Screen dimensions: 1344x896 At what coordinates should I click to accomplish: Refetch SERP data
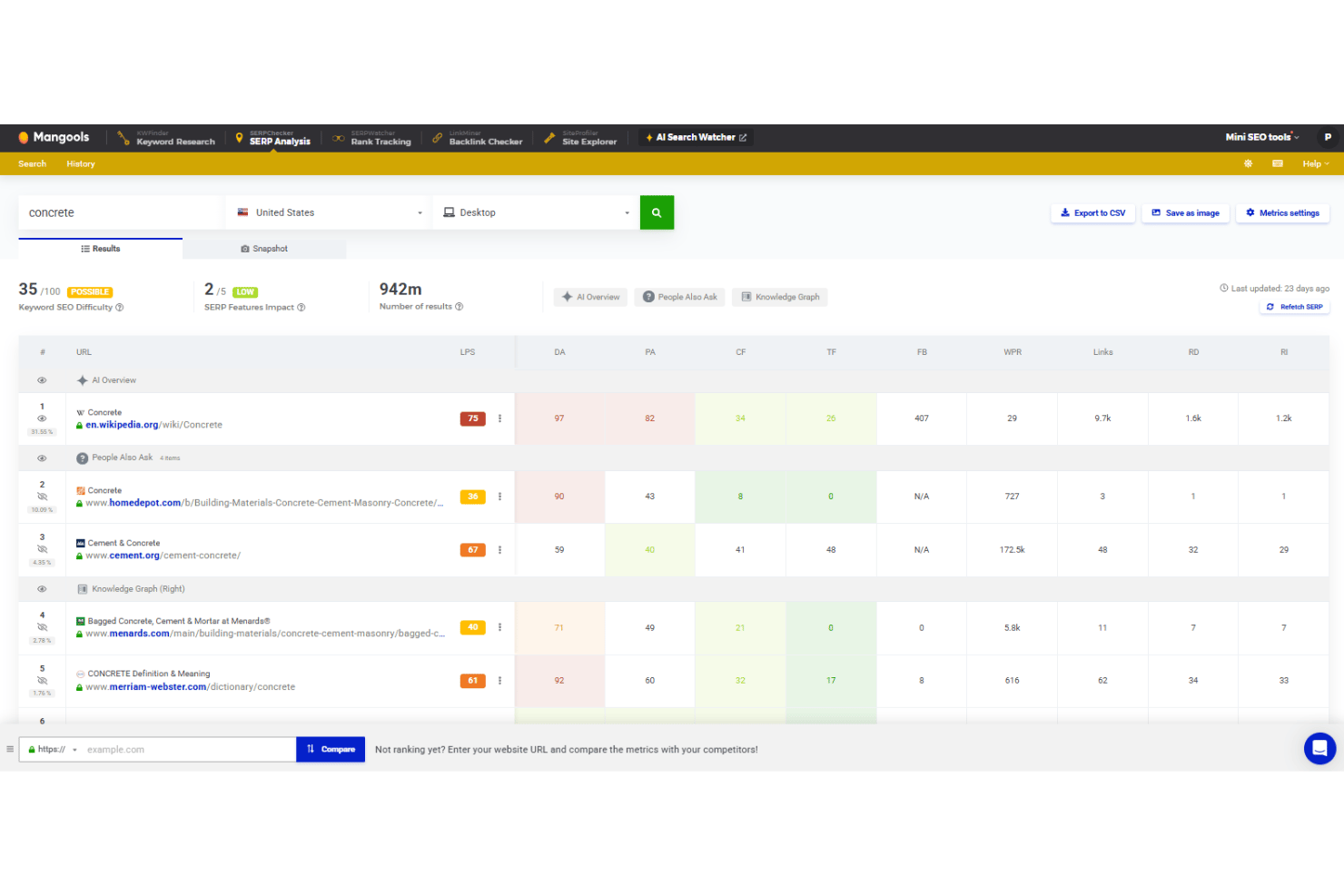(1294, 307)
